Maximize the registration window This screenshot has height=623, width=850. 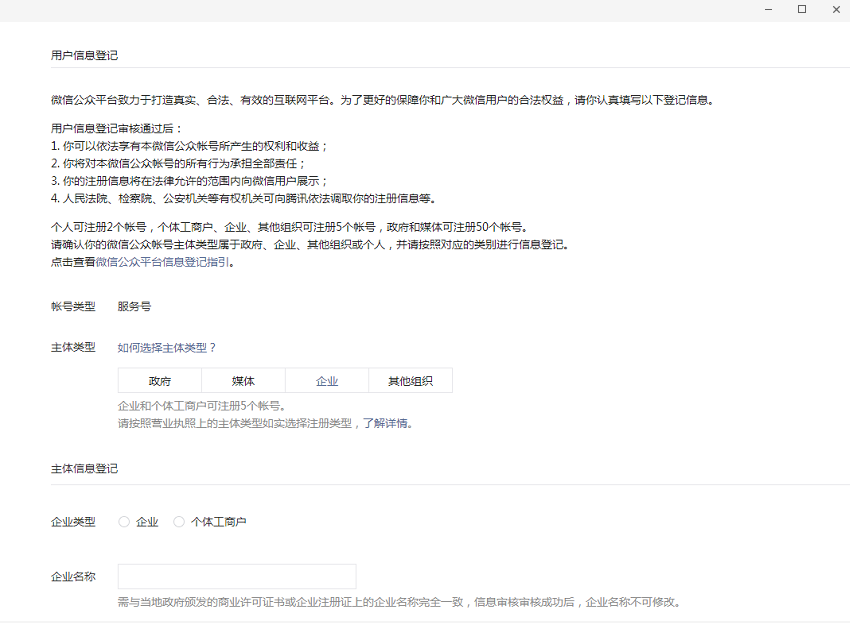pos(802,9)
